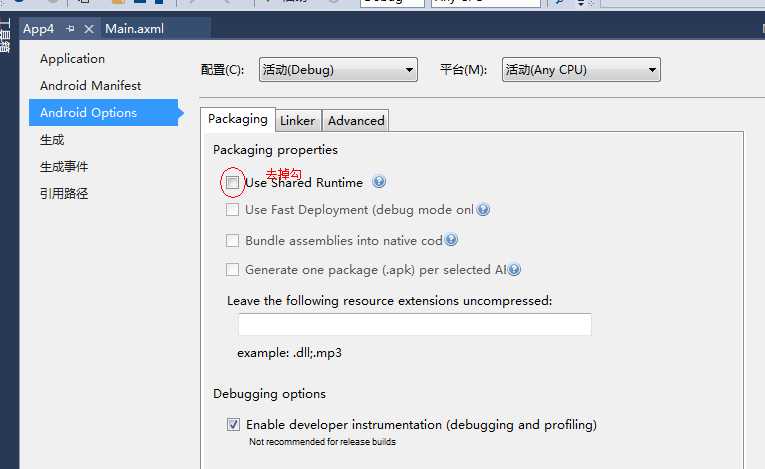Image resolution: width=765 pixels, height=469 pixels.
Task: Switch to the Linker tab
Action: (297, 121)
